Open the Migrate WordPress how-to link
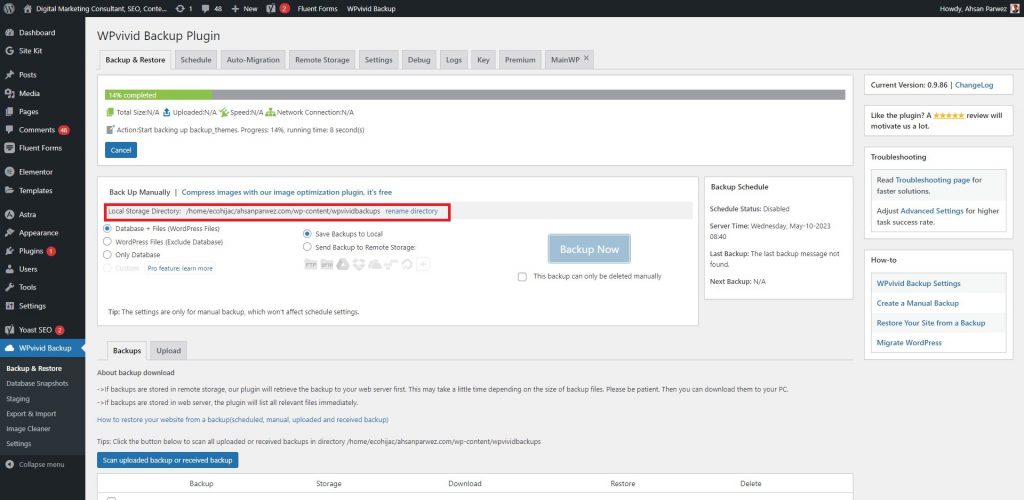Screen dimensions: 1024x500 [909, 343]
